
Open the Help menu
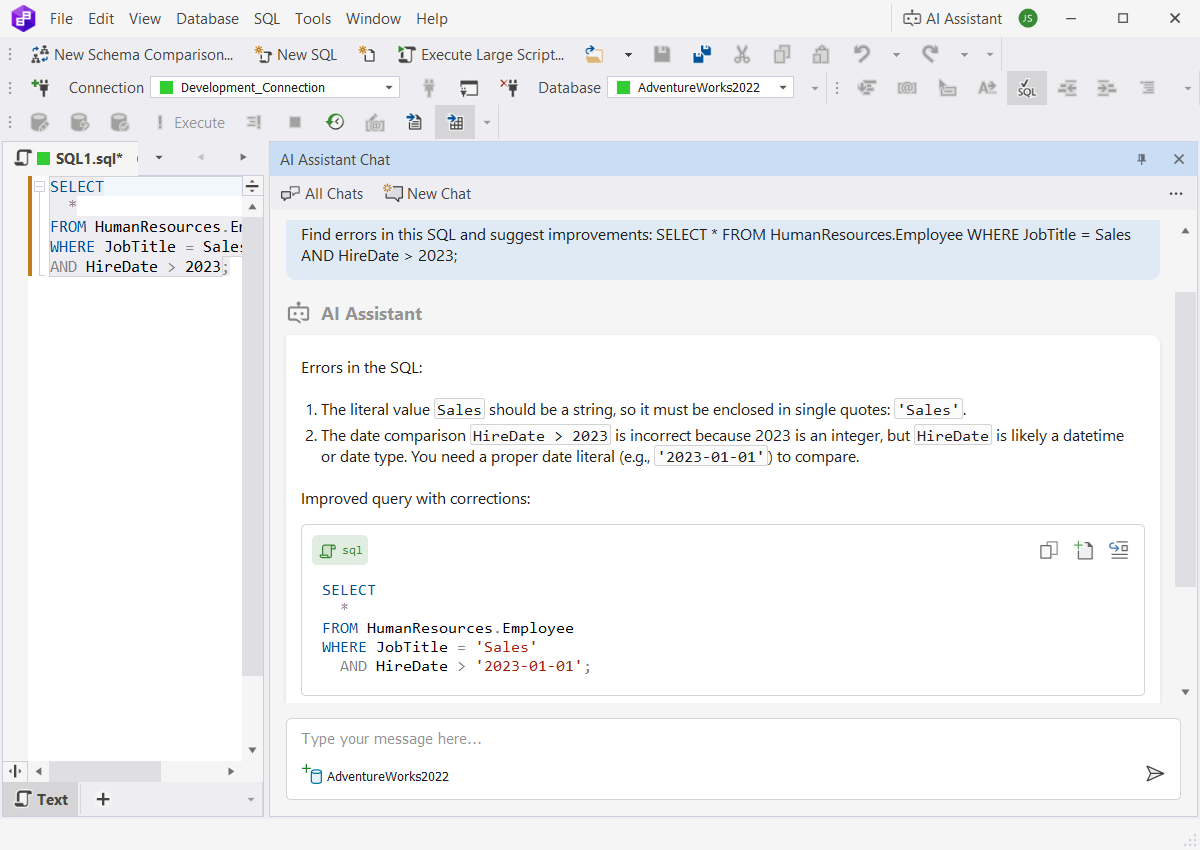(432, 18)
